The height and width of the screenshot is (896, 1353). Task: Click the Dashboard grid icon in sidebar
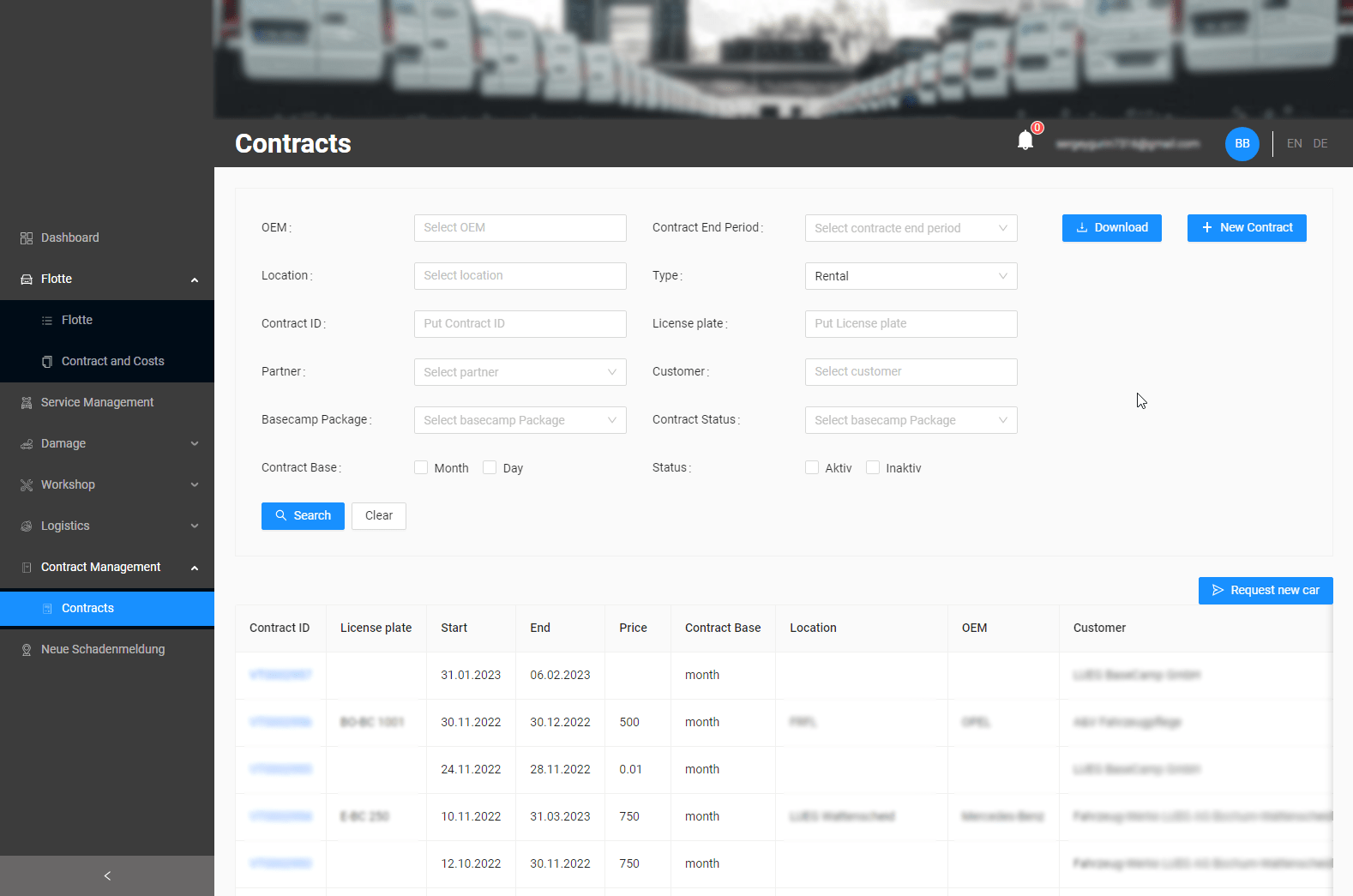[x=27, y=238]
